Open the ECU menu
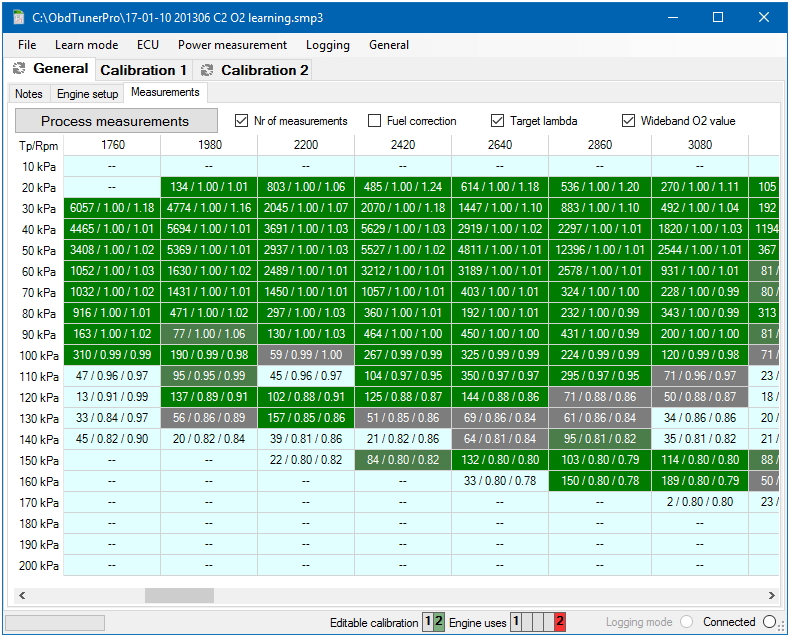 point(148,45)
